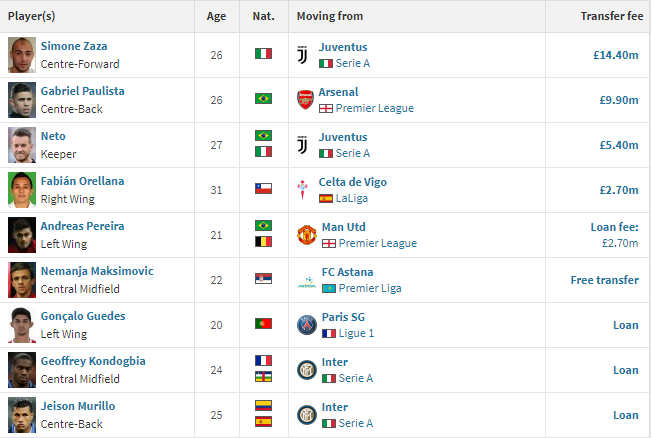Open Simone Zaza's player photo
The height and width of the screenshot is (438, 651).
[22, 55]
